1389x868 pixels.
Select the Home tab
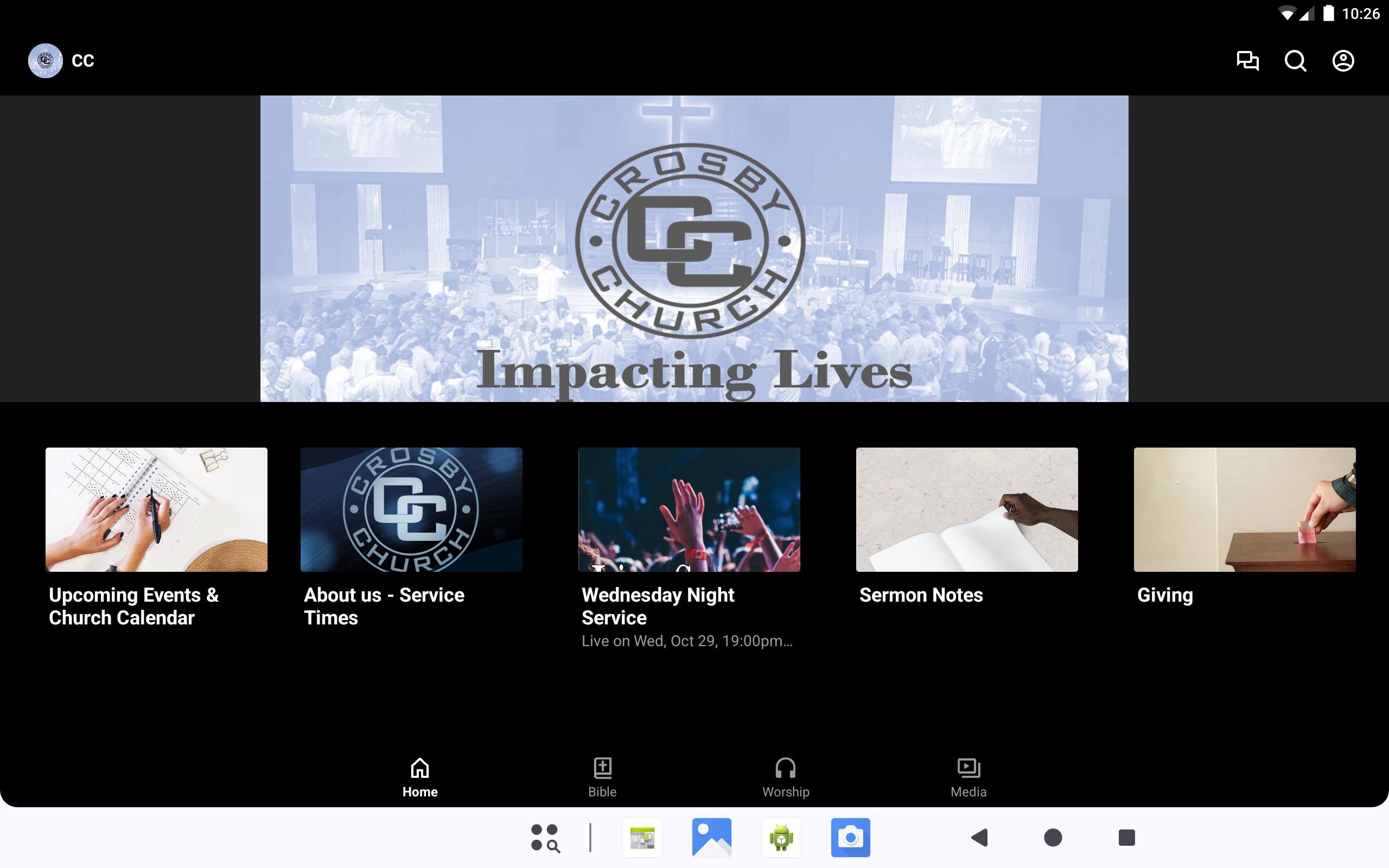419,777
